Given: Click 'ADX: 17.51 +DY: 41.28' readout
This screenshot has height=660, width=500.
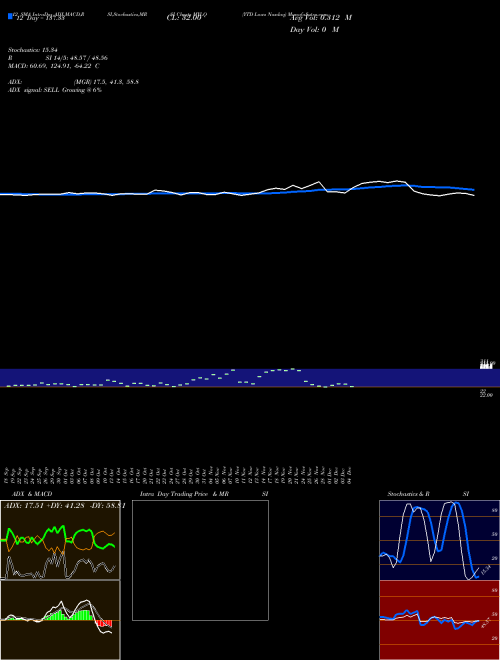Looking at the screenshot, I should pos(45,506).
